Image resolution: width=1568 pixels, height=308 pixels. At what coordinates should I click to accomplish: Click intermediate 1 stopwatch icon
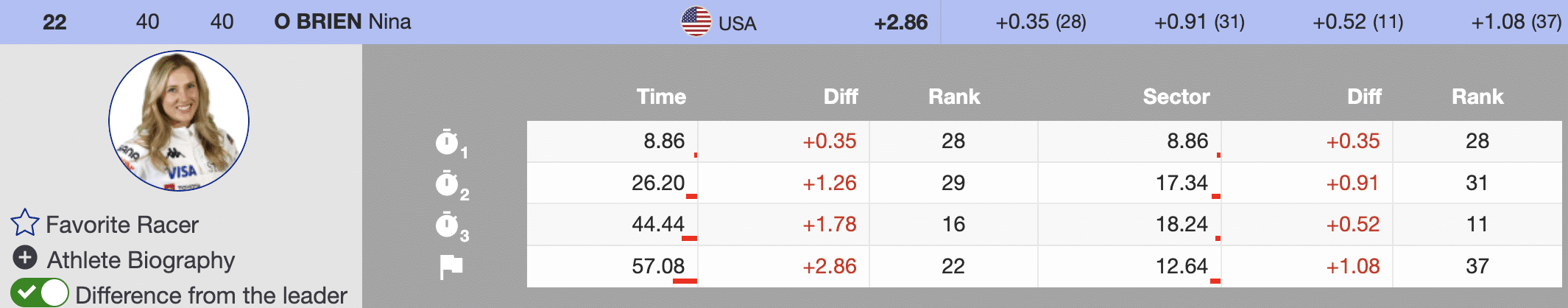point(447,141)
